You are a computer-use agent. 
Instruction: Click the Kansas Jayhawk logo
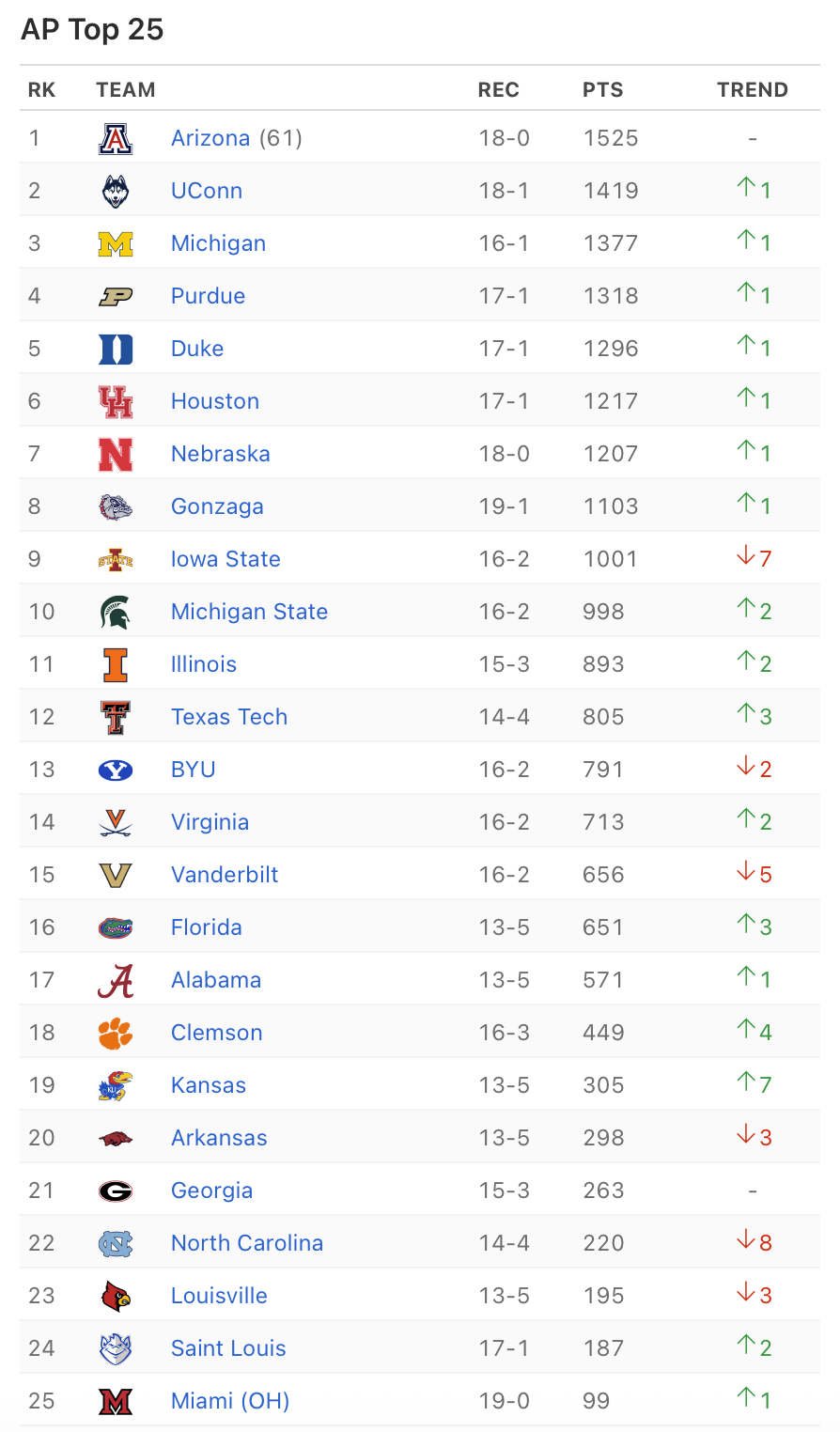click(x=116, y=1086)
